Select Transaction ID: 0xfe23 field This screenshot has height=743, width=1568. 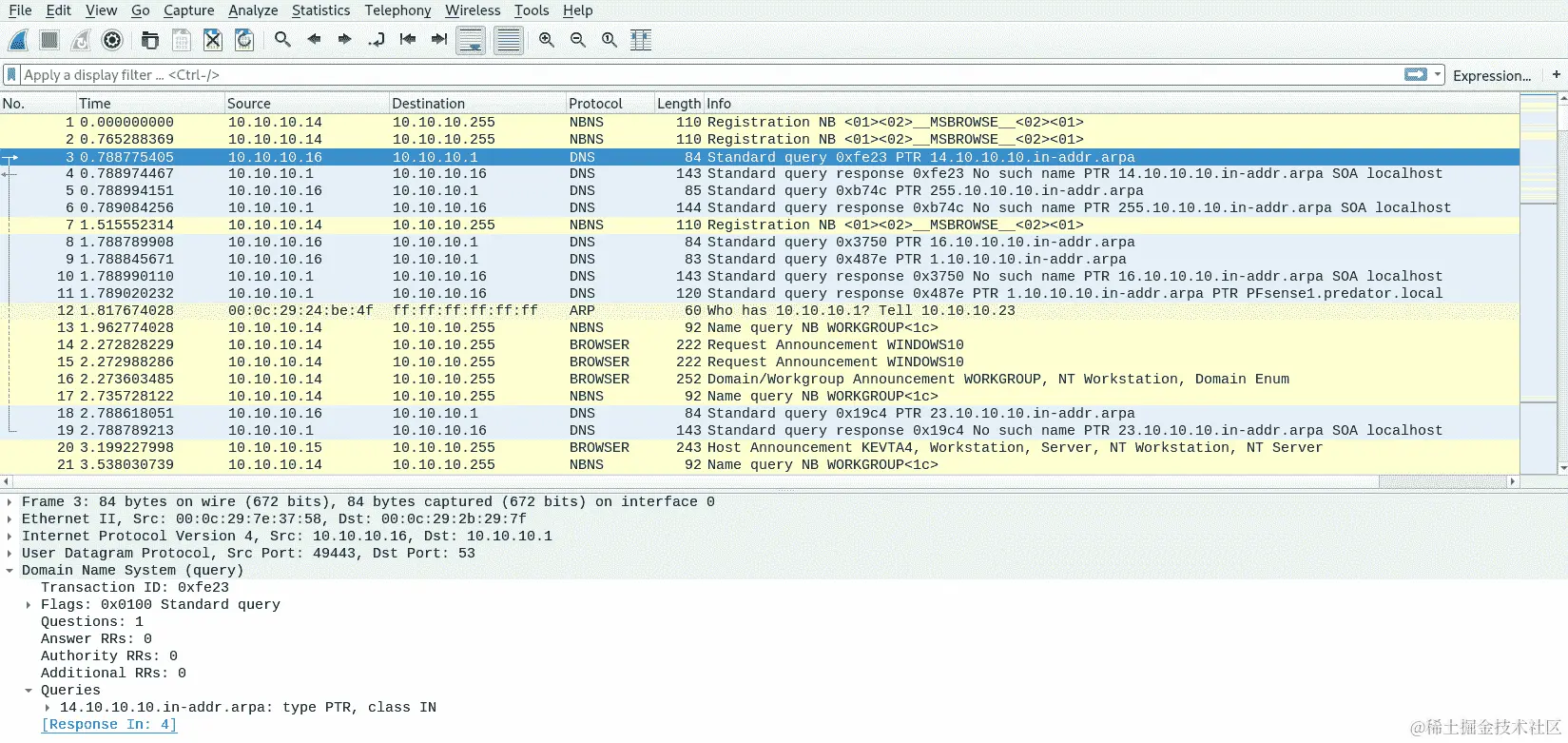coord(134,588)
